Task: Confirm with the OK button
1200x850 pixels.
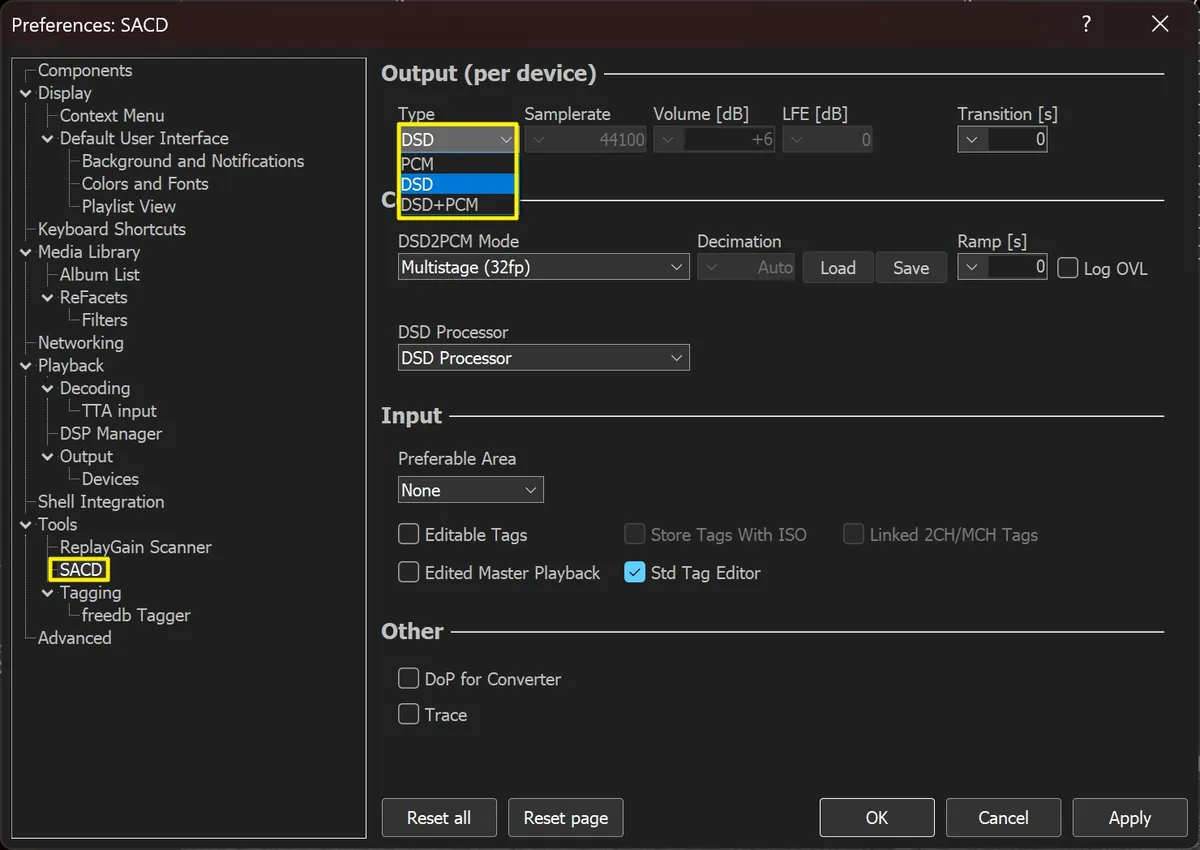Action: pos(877,817)
